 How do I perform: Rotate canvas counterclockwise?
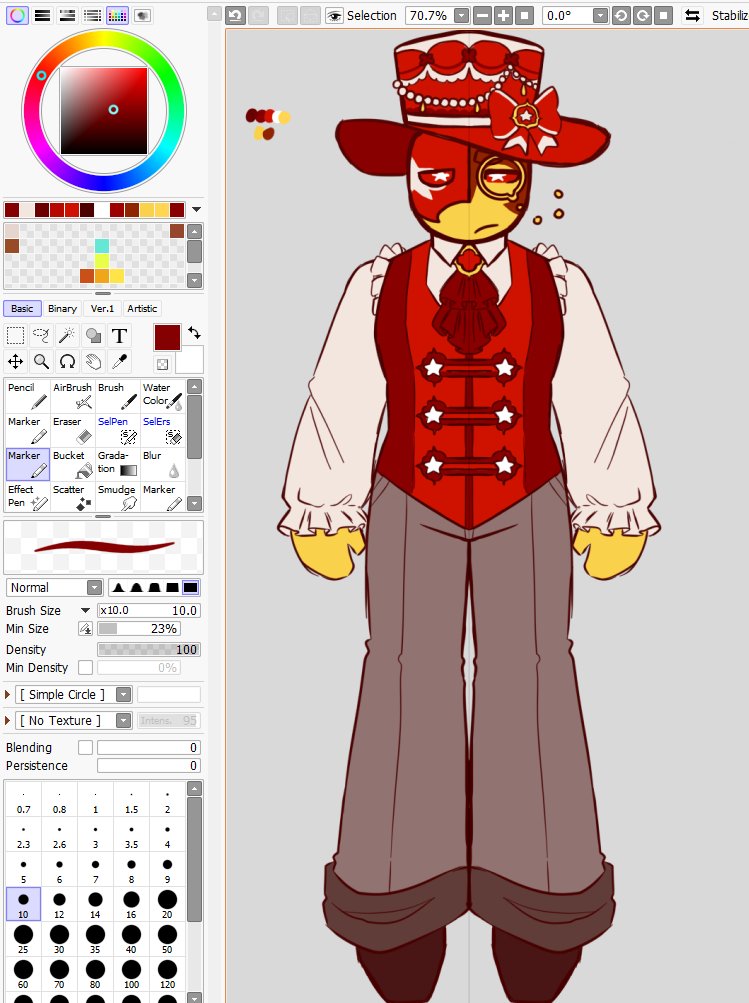[x=620, y=15]
